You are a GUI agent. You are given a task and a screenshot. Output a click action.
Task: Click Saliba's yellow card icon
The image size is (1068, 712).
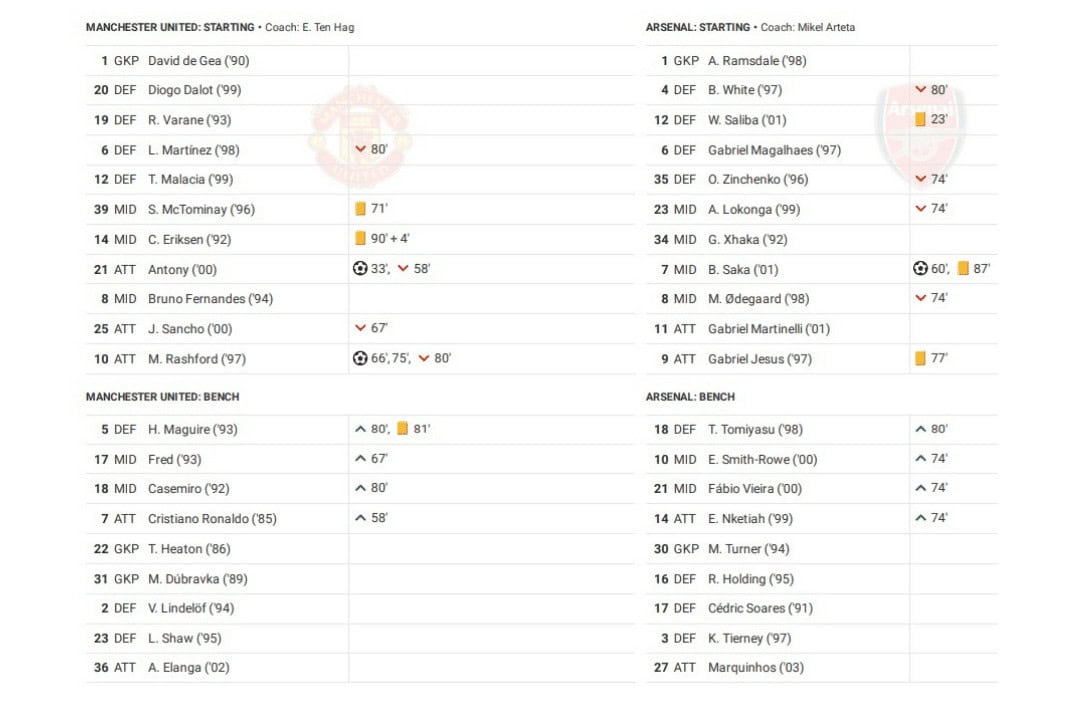coord(920,119)
